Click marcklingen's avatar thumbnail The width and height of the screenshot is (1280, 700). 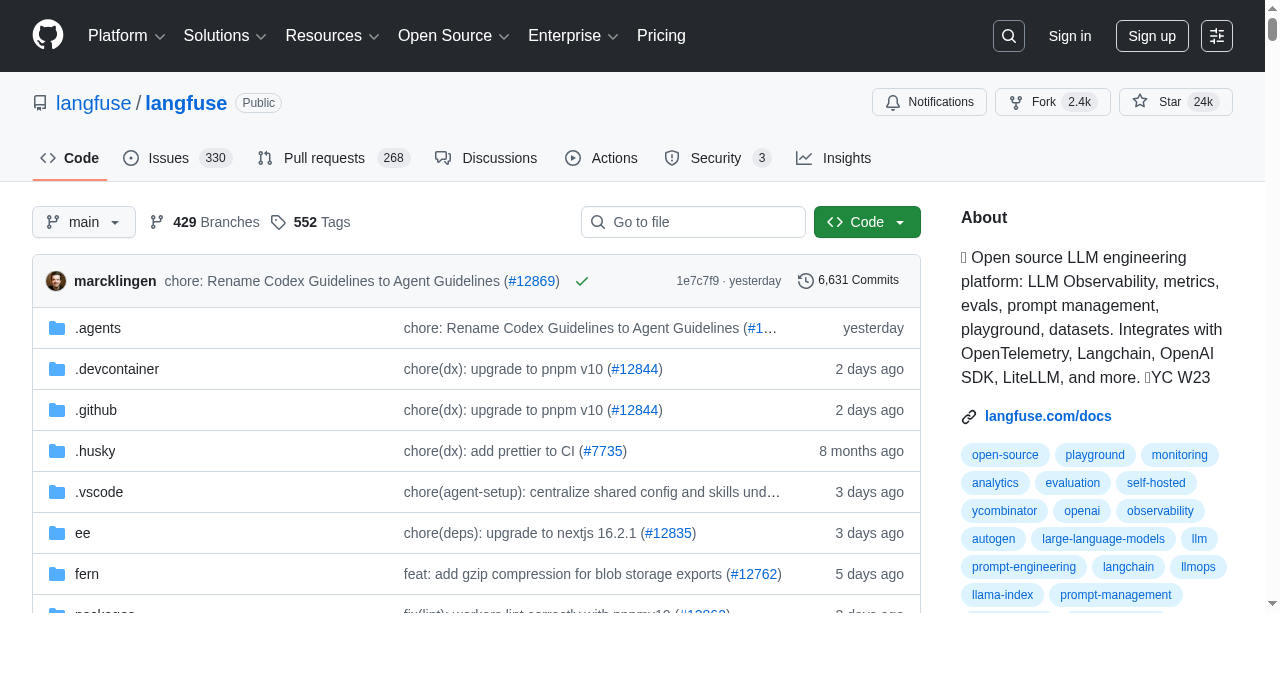point(56,281)
